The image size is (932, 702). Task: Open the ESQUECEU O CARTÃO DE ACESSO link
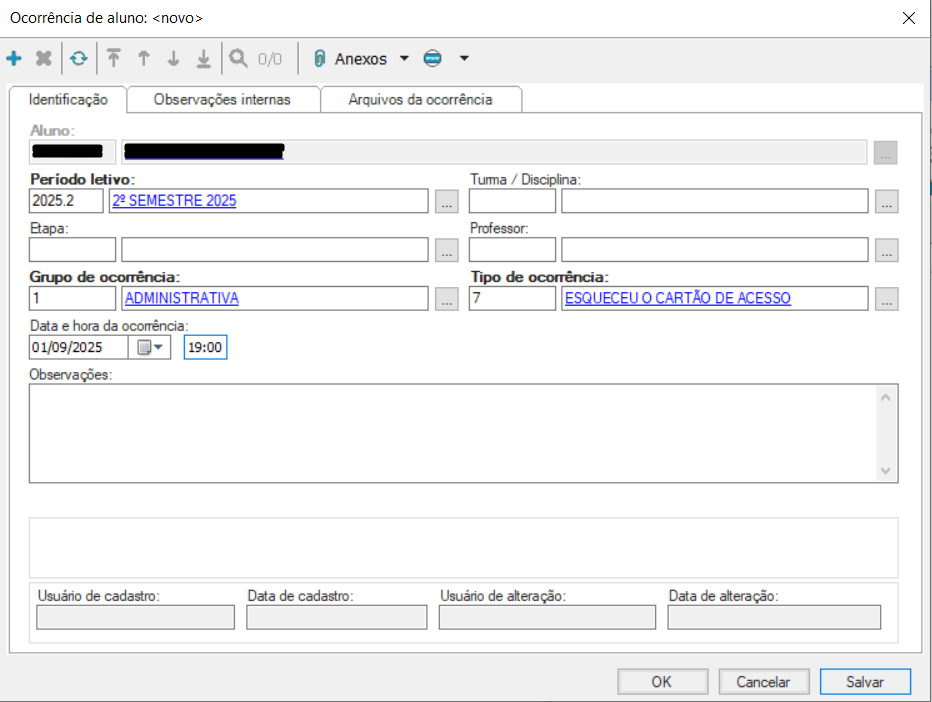677,298
